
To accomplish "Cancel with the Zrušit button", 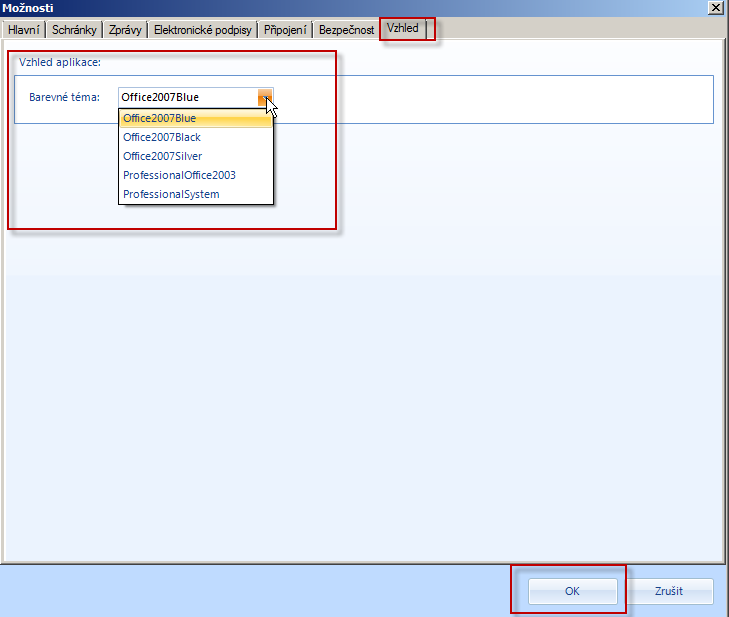I will [669, 591].
